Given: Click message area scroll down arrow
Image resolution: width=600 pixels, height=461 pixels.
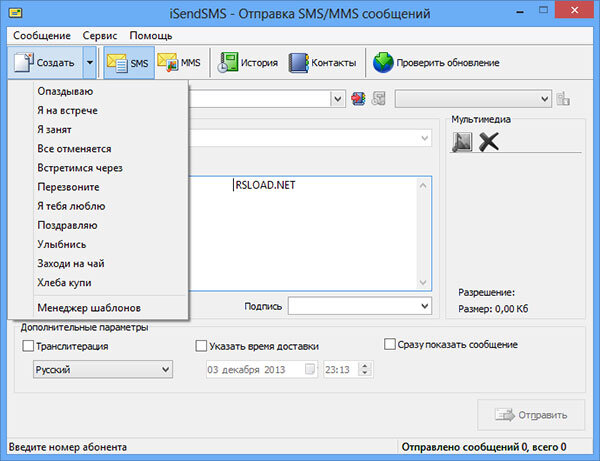Looking at the screenshot, I should 423,283.
